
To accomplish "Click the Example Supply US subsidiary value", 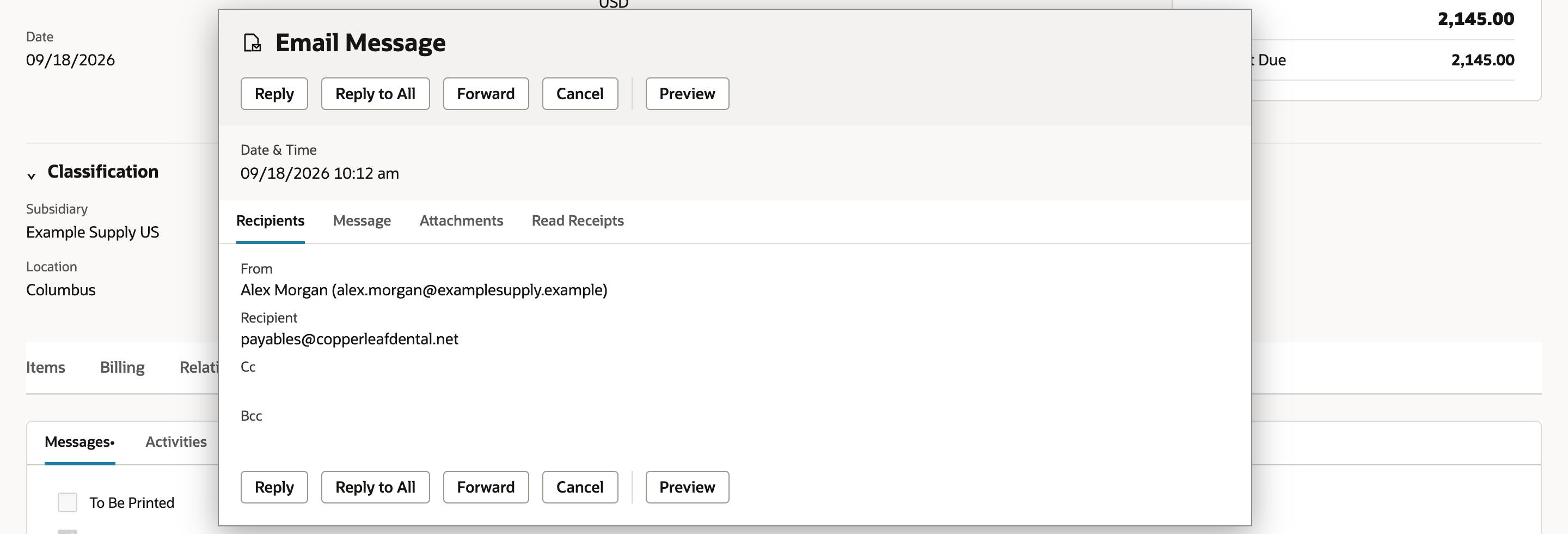I will click(93, 232).
